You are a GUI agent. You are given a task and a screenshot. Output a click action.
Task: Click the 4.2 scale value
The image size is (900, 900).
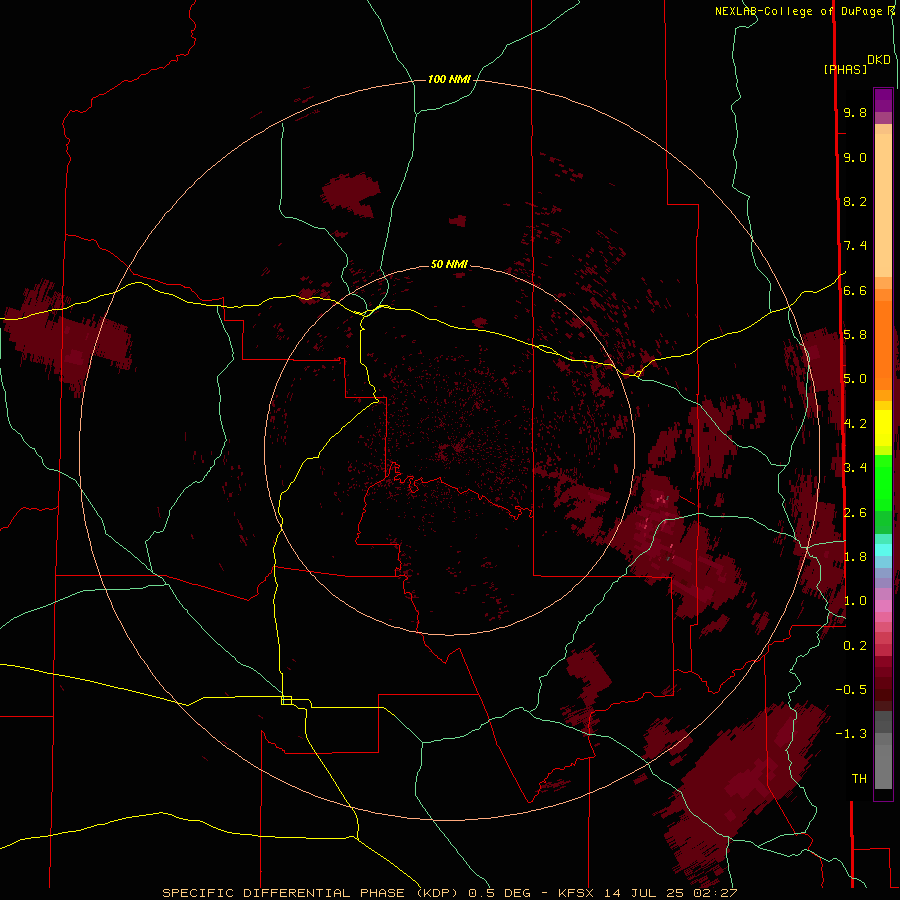click(855, 424)
